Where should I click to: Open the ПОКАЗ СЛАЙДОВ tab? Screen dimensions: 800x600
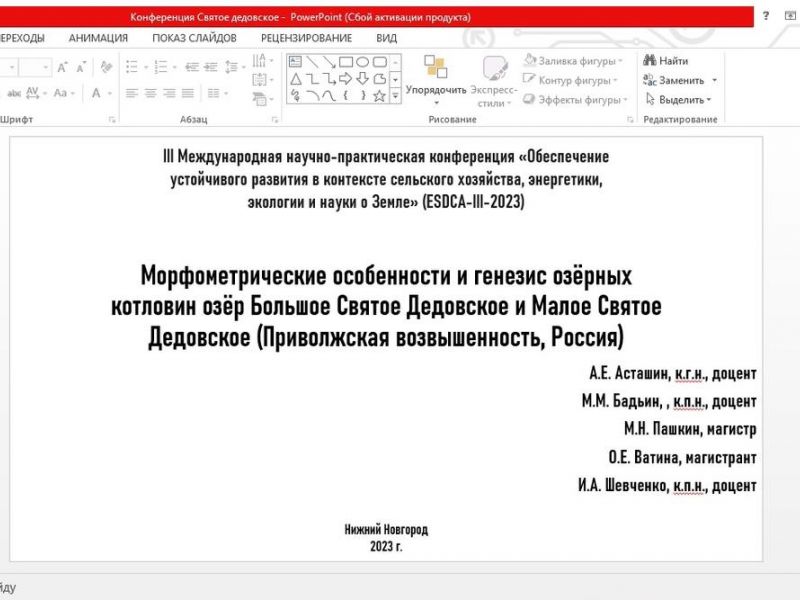(x=194, y=38)
